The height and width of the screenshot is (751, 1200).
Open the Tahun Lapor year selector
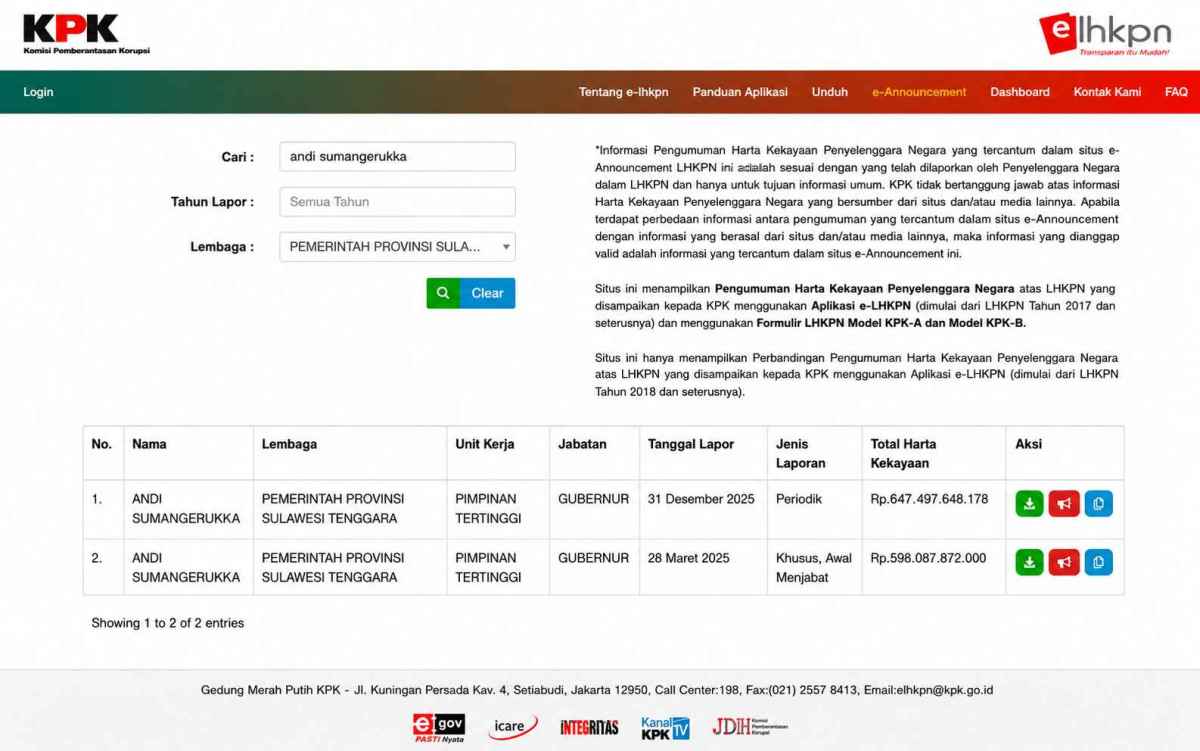(x=397, y=201)
